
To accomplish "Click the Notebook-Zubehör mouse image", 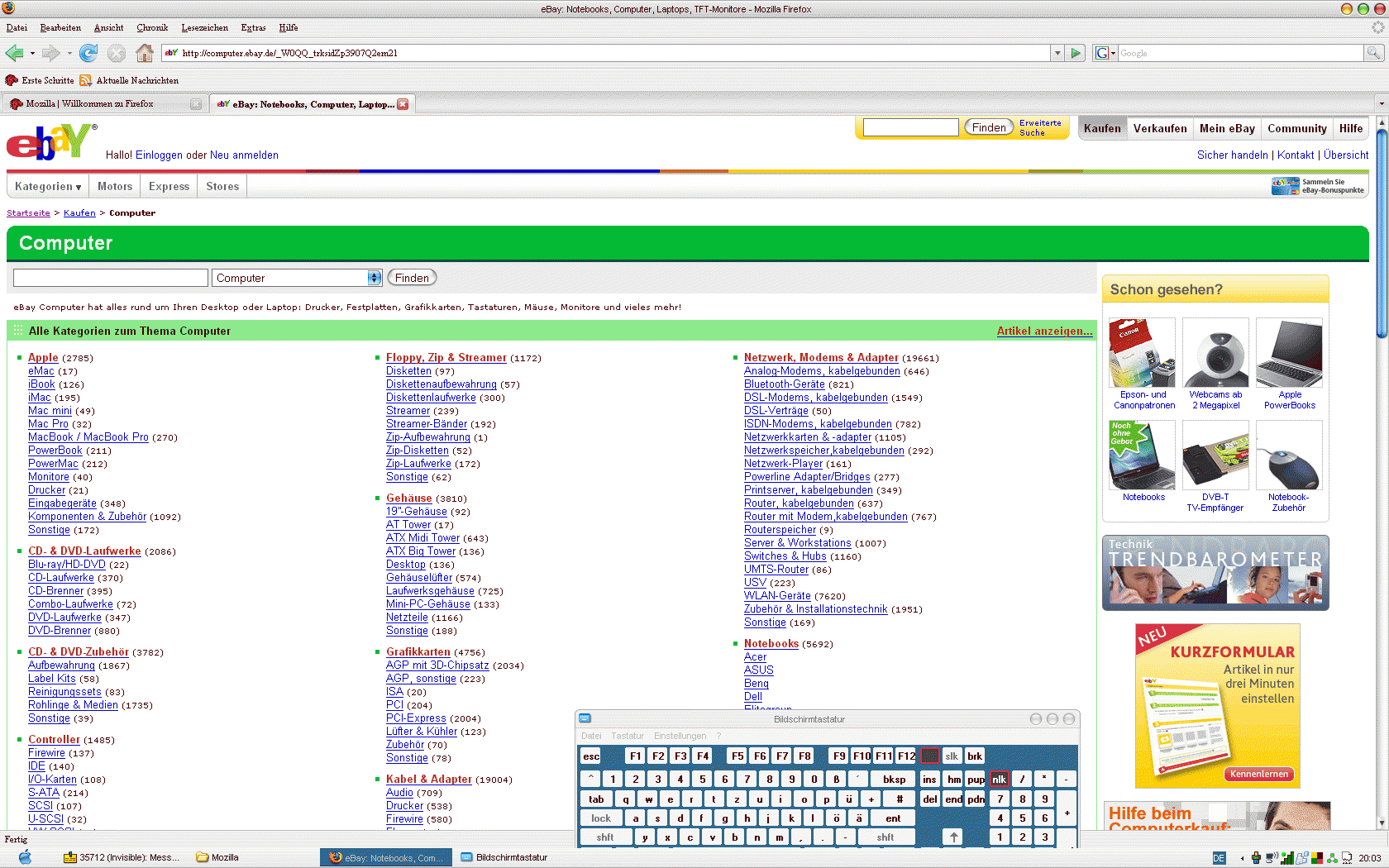I will tap(1289, 455).
